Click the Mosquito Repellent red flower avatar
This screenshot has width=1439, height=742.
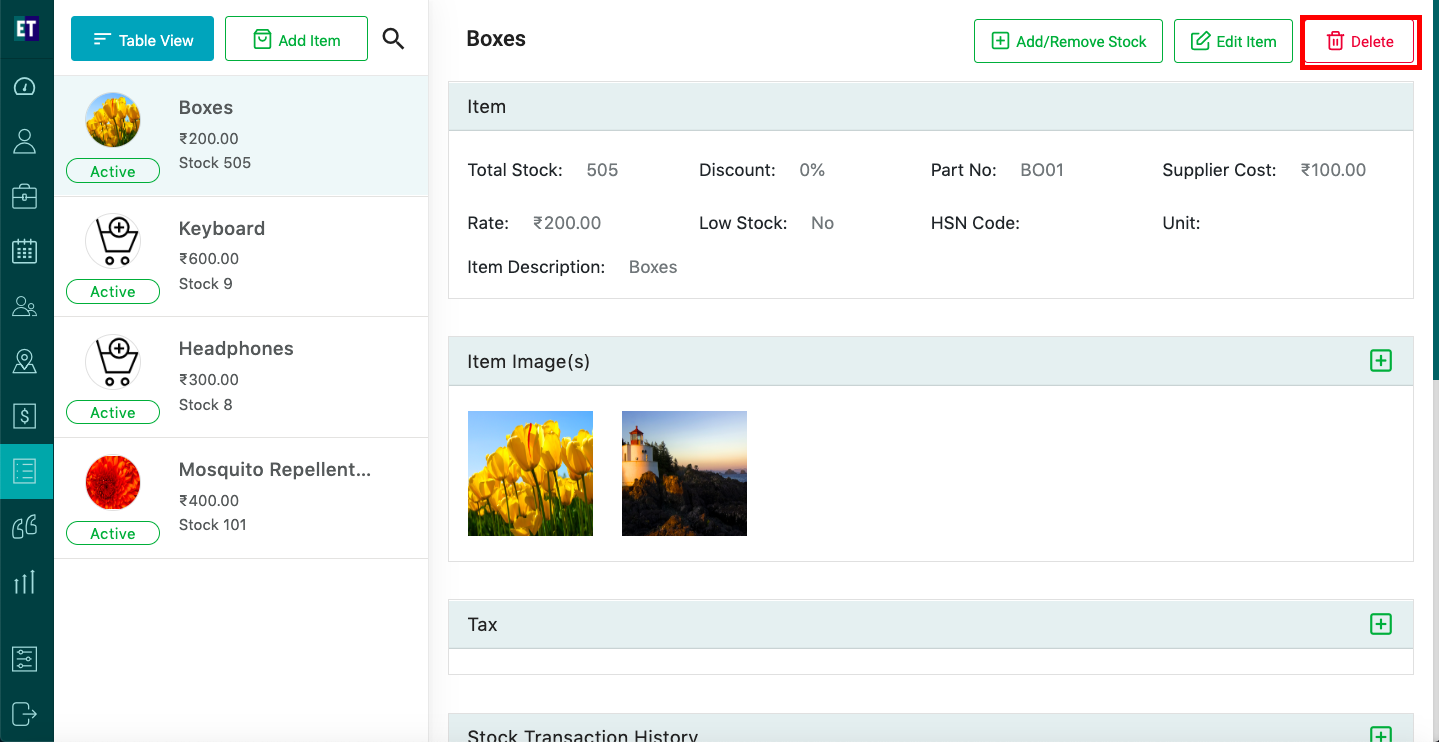(x=113, y=482)
